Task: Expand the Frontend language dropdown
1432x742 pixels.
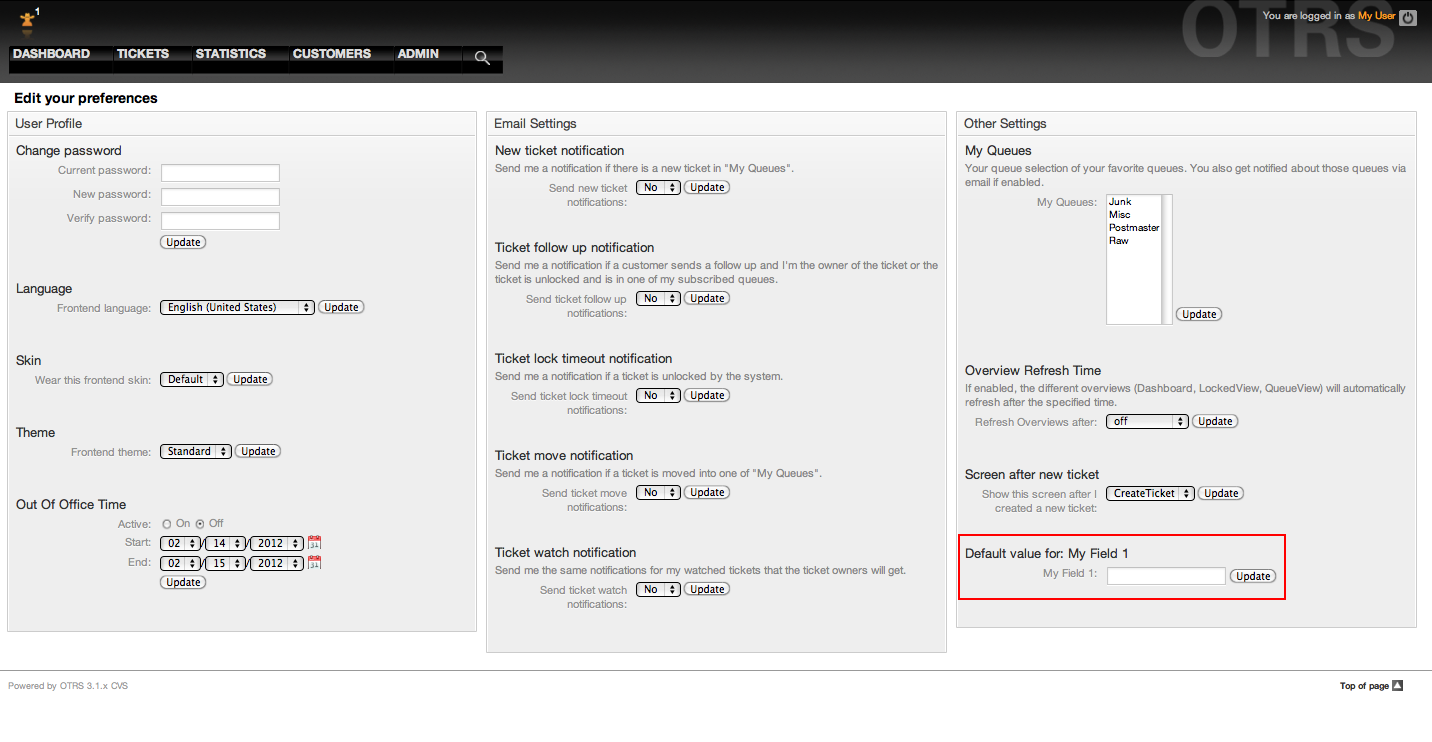Action: click(x=237, y=308)
